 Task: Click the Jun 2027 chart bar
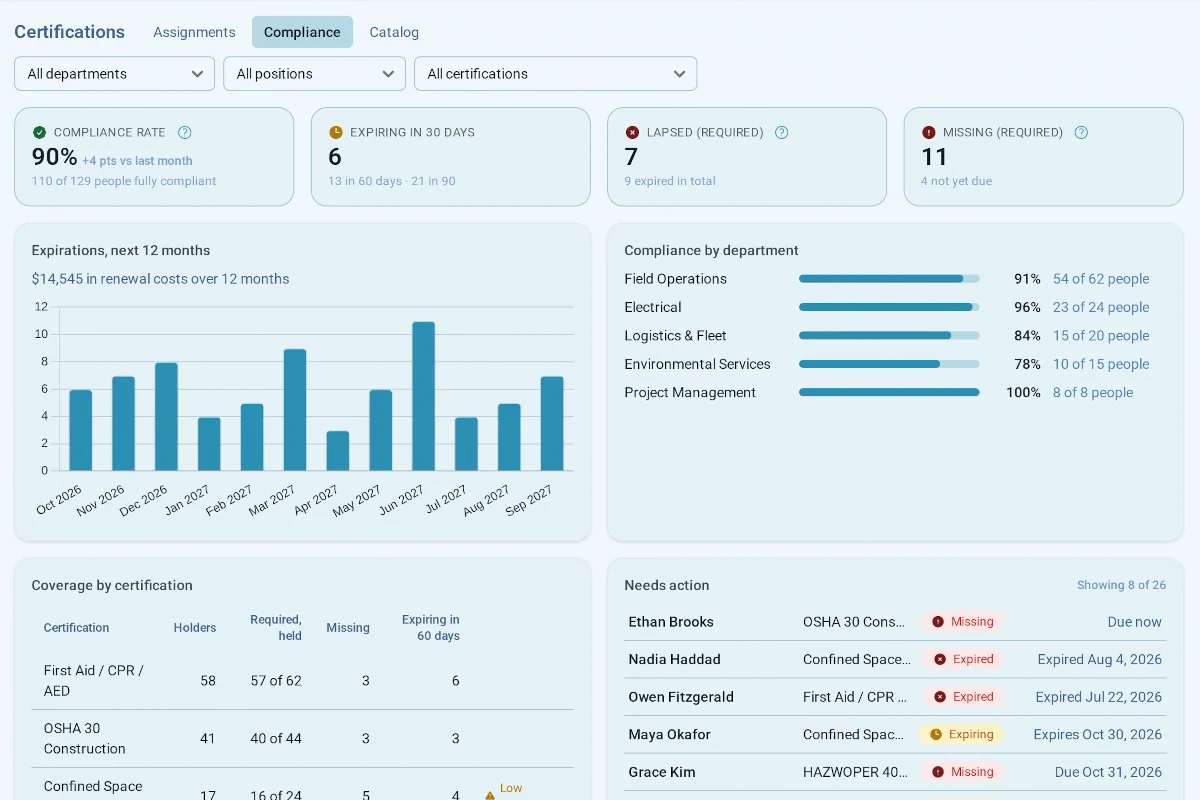(424, 396)
